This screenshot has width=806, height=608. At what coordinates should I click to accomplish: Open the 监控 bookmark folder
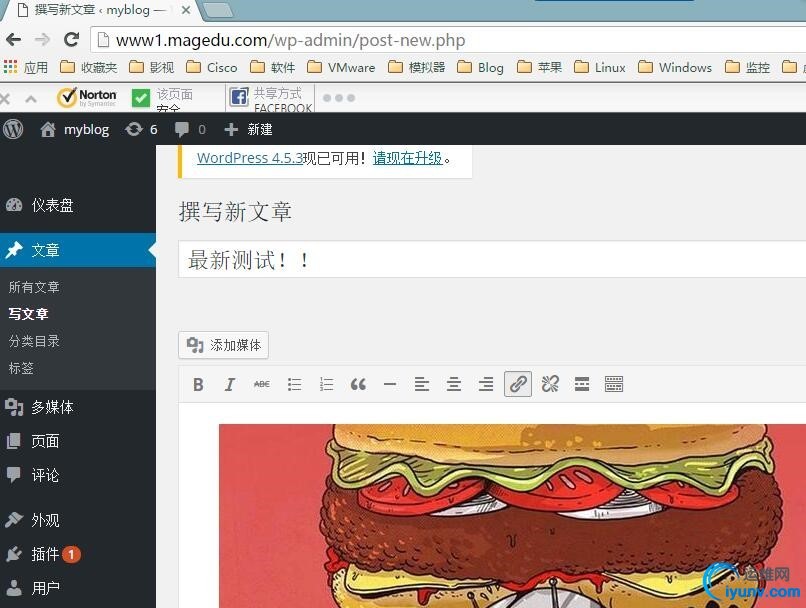[x=747, y=67]
